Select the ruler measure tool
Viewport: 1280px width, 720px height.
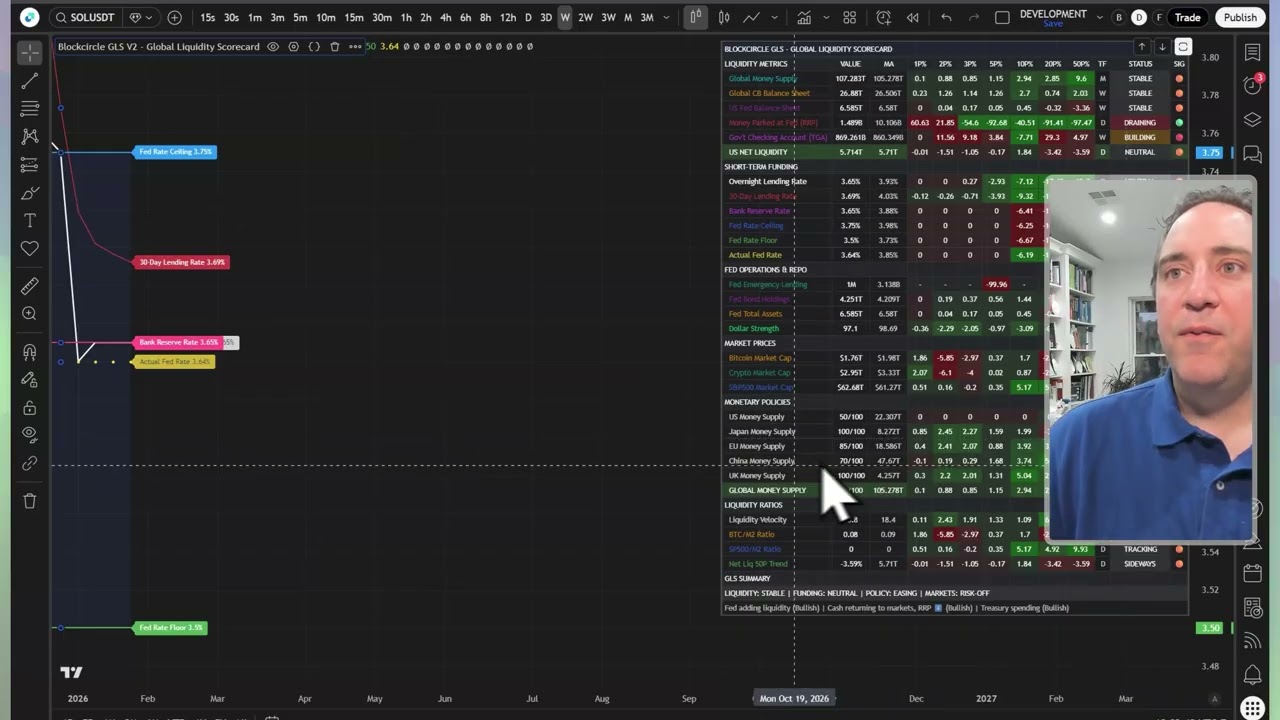pos(30,286)
